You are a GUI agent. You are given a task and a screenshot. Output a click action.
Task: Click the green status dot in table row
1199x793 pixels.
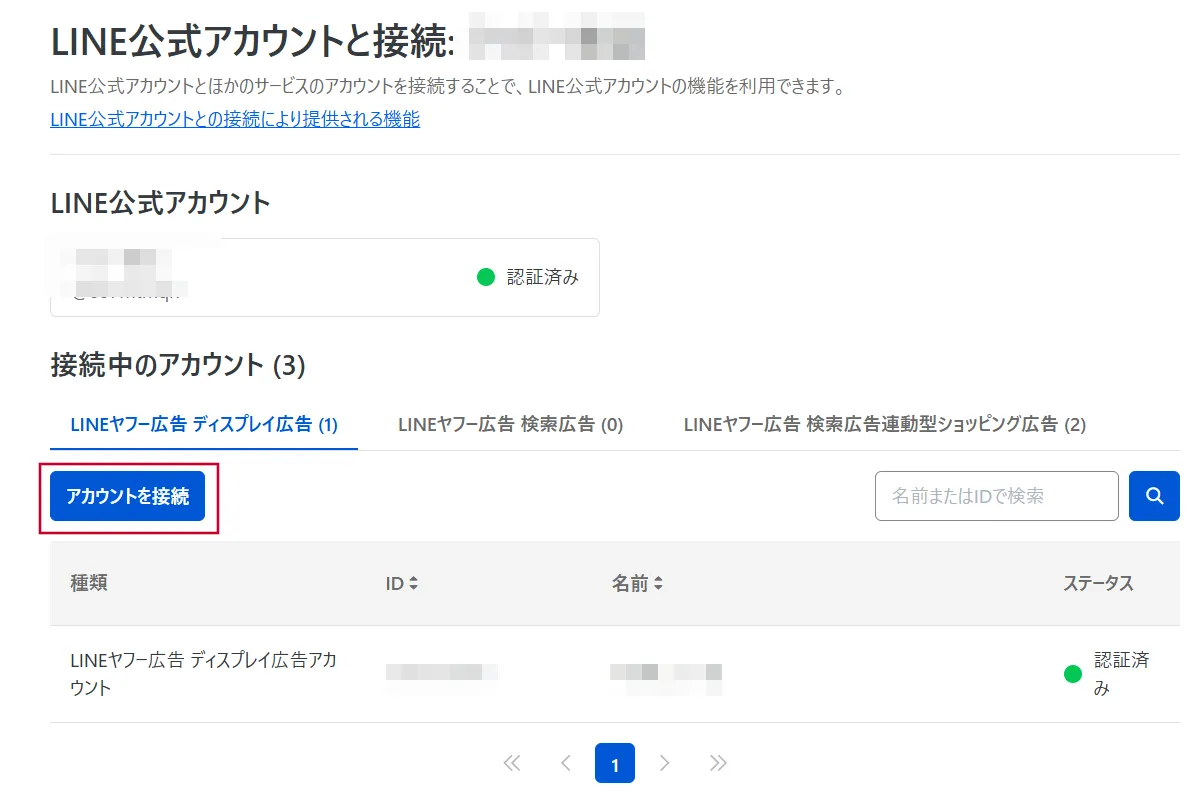point(1071,672)
